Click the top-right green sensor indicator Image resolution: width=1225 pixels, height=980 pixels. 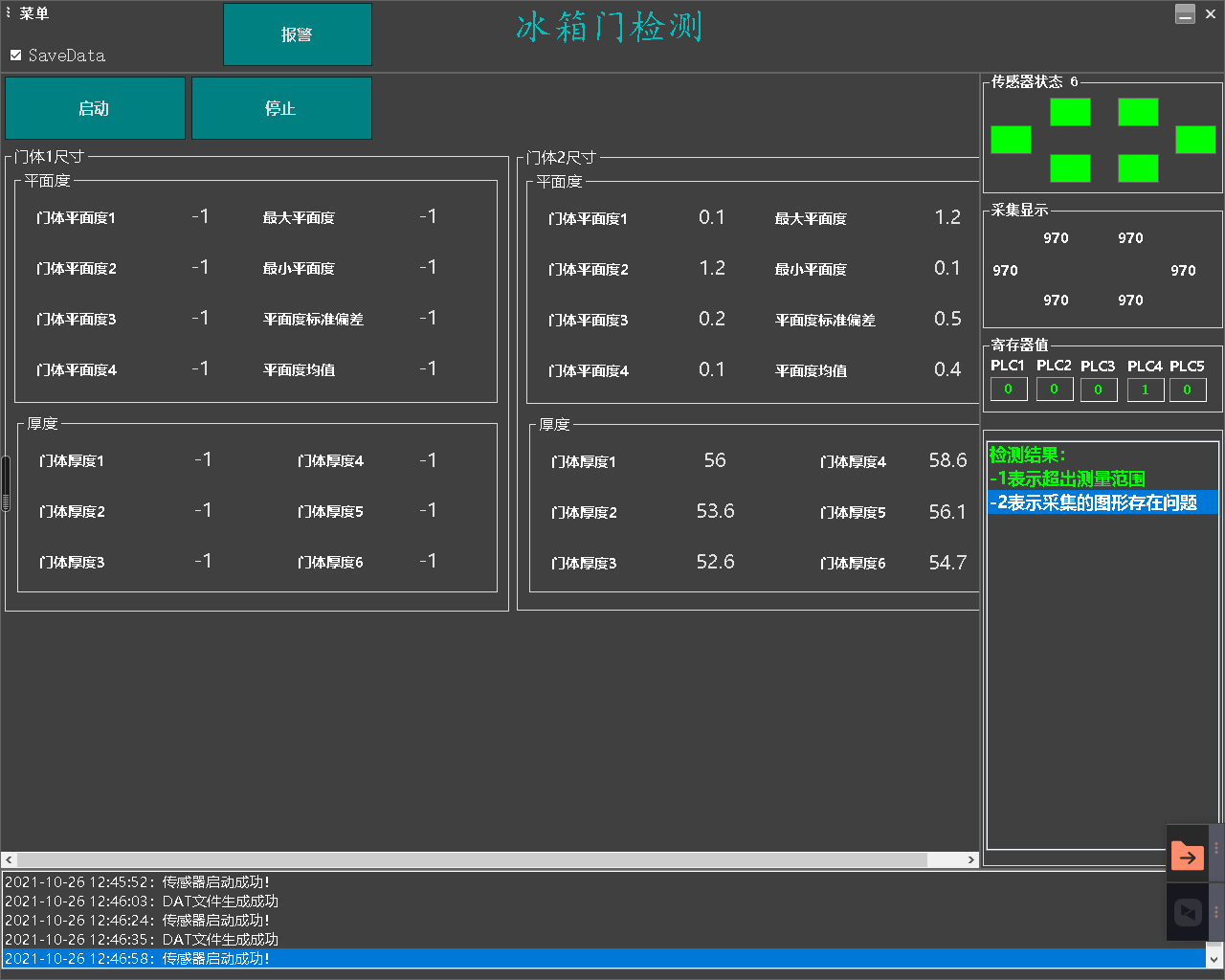pyautogui.click(x=1138, y=112)
